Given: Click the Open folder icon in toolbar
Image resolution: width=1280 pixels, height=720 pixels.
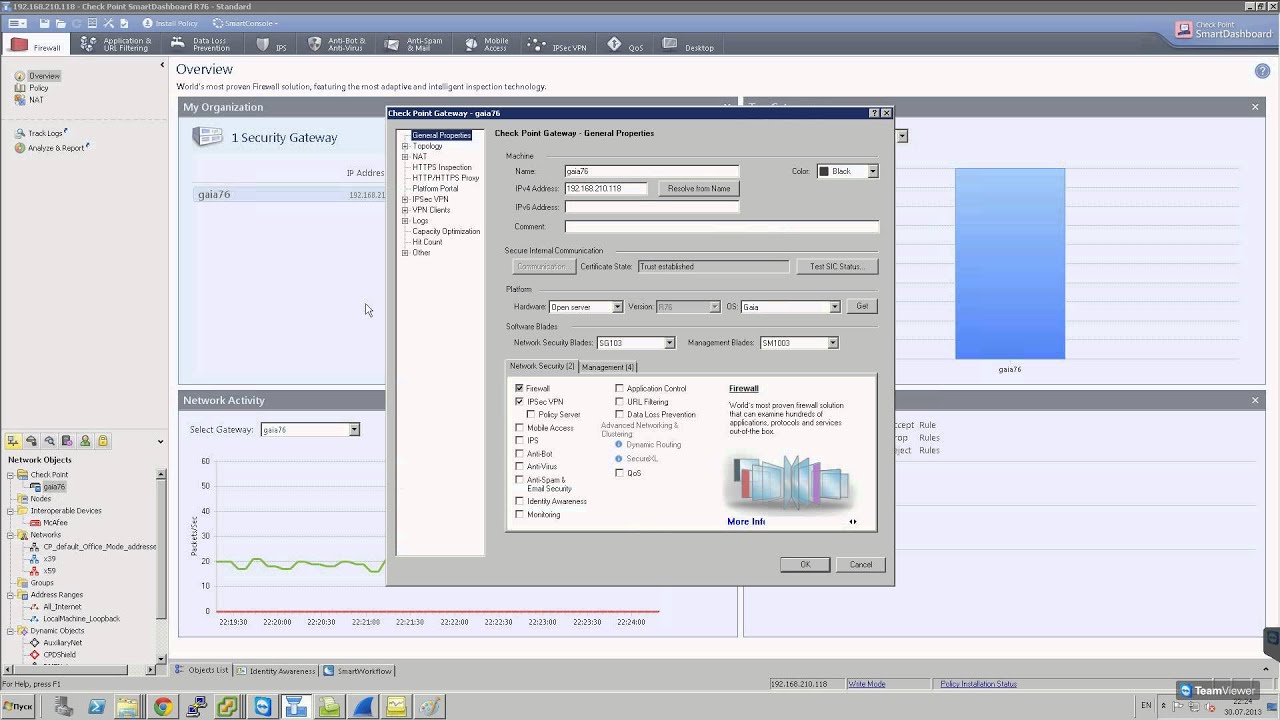Looking at the screenshot, I should [61, 23].
